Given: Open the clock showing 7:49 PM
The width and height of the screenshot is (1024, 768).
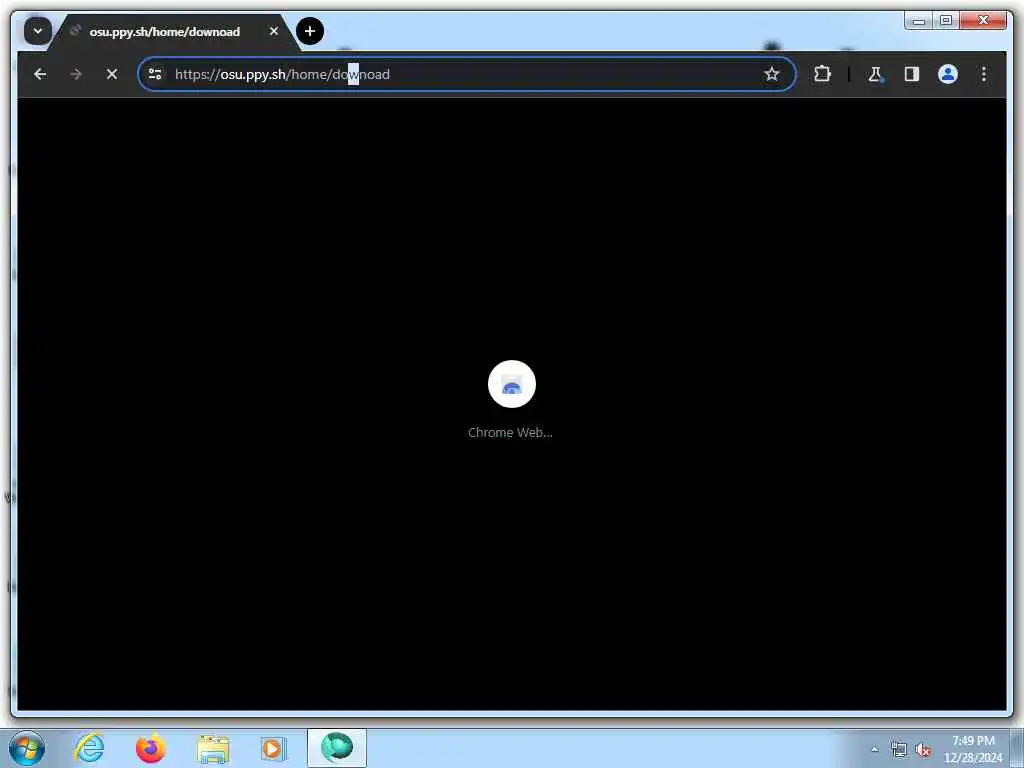Looking at the screenshot, I should [973, 749].
